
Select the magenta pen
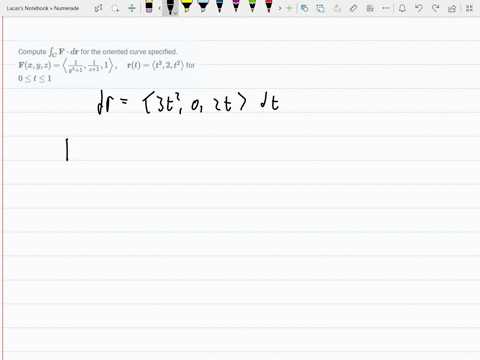(236, 7)
